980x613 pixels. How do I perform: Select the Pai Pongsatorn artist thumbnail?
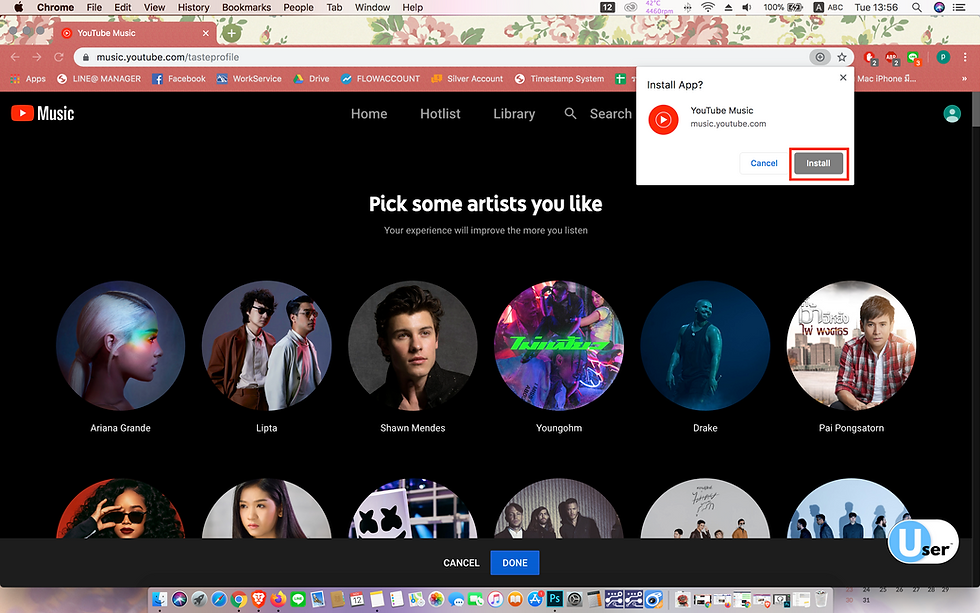(x=851, y=346)
